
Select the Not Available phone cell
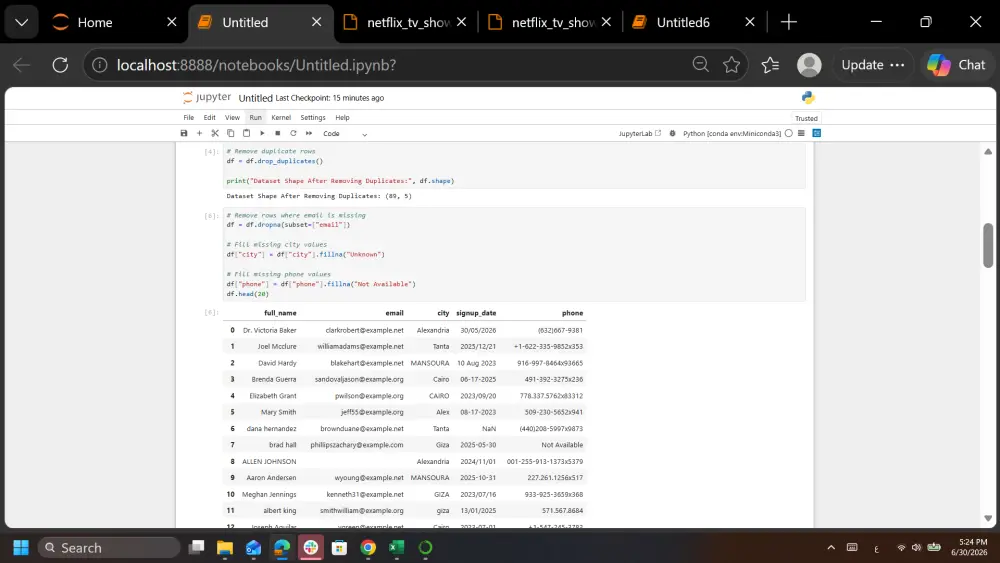point(562,445)
